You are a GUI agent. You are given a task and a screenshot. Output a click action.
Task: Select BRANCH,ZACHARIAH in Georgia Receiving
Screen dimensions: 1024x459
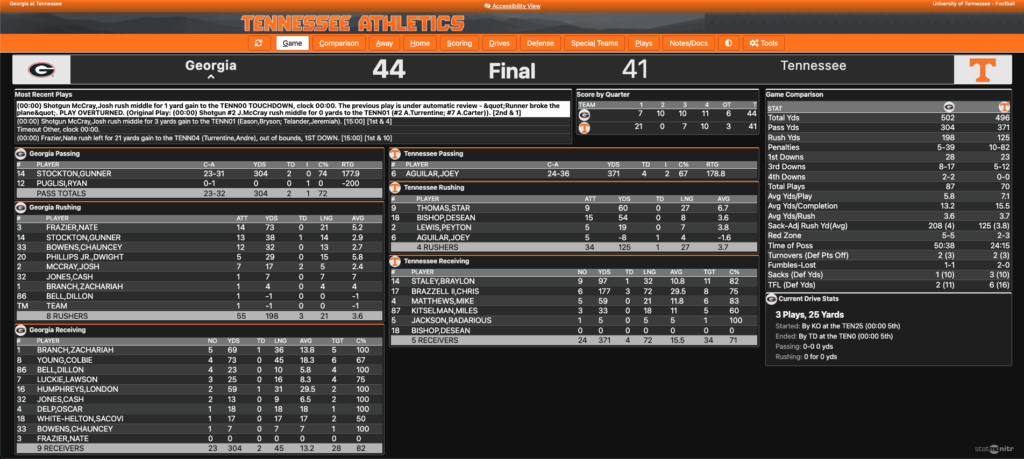coord(199,350)
